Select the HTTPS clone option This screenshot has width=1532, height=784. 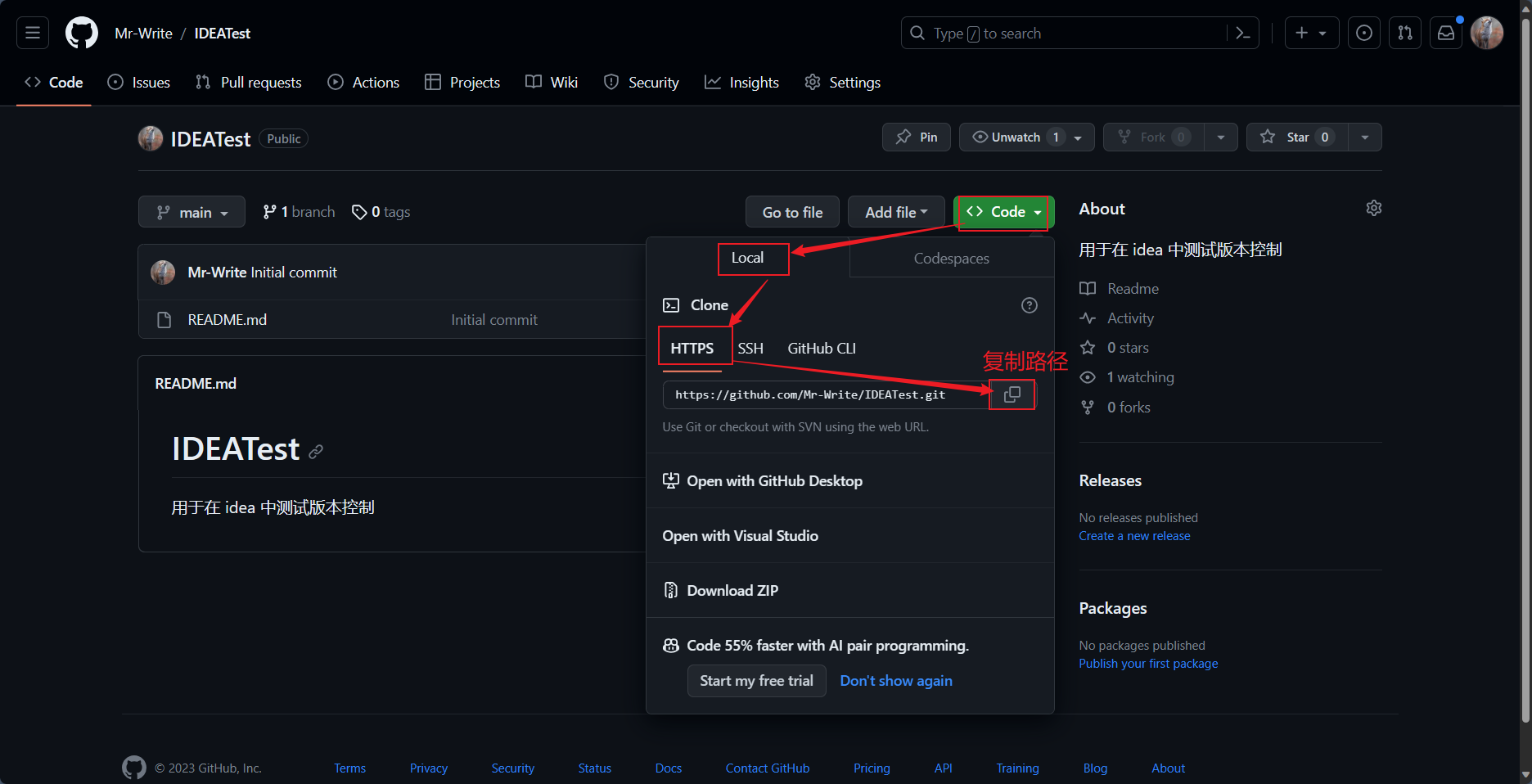(692, 349)
